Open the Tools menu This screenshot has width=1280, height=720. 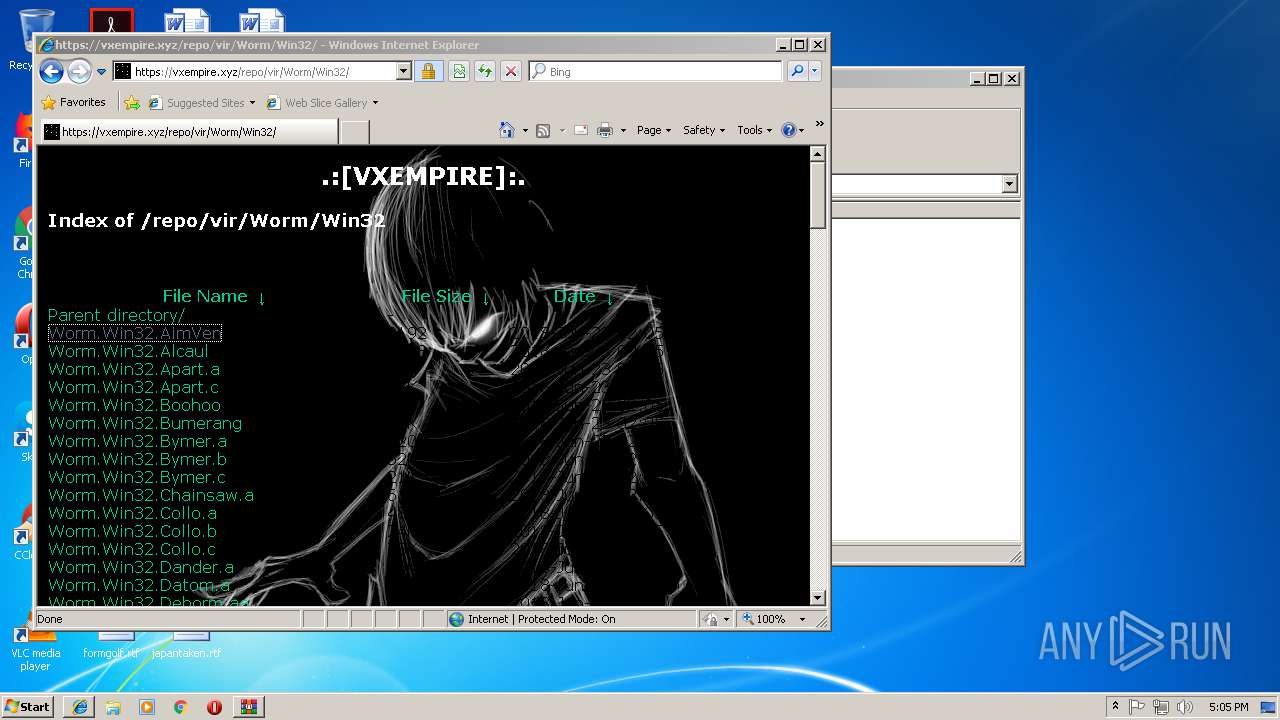click(755, 130)
